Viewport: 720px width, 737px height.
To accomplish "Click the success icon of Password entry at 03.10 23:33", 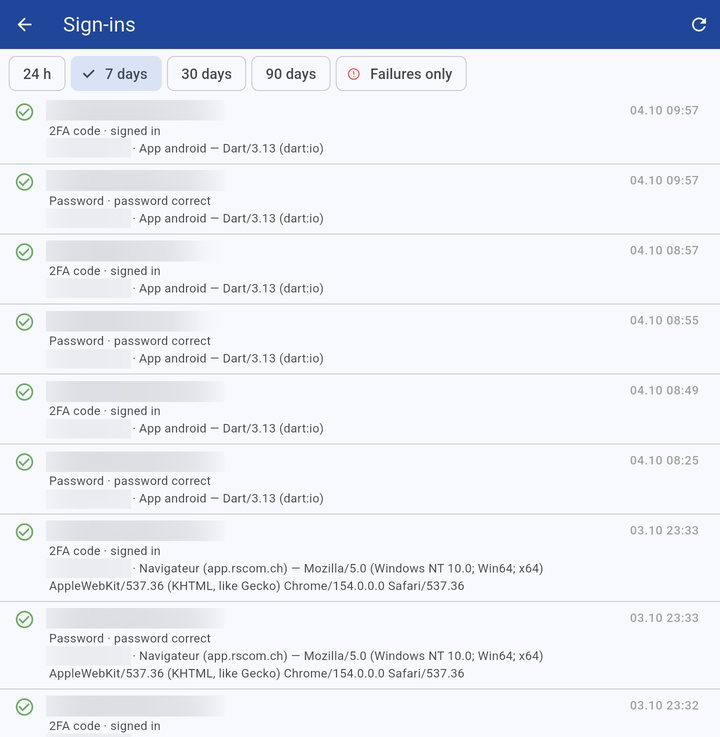I will (x=24, y=619).
